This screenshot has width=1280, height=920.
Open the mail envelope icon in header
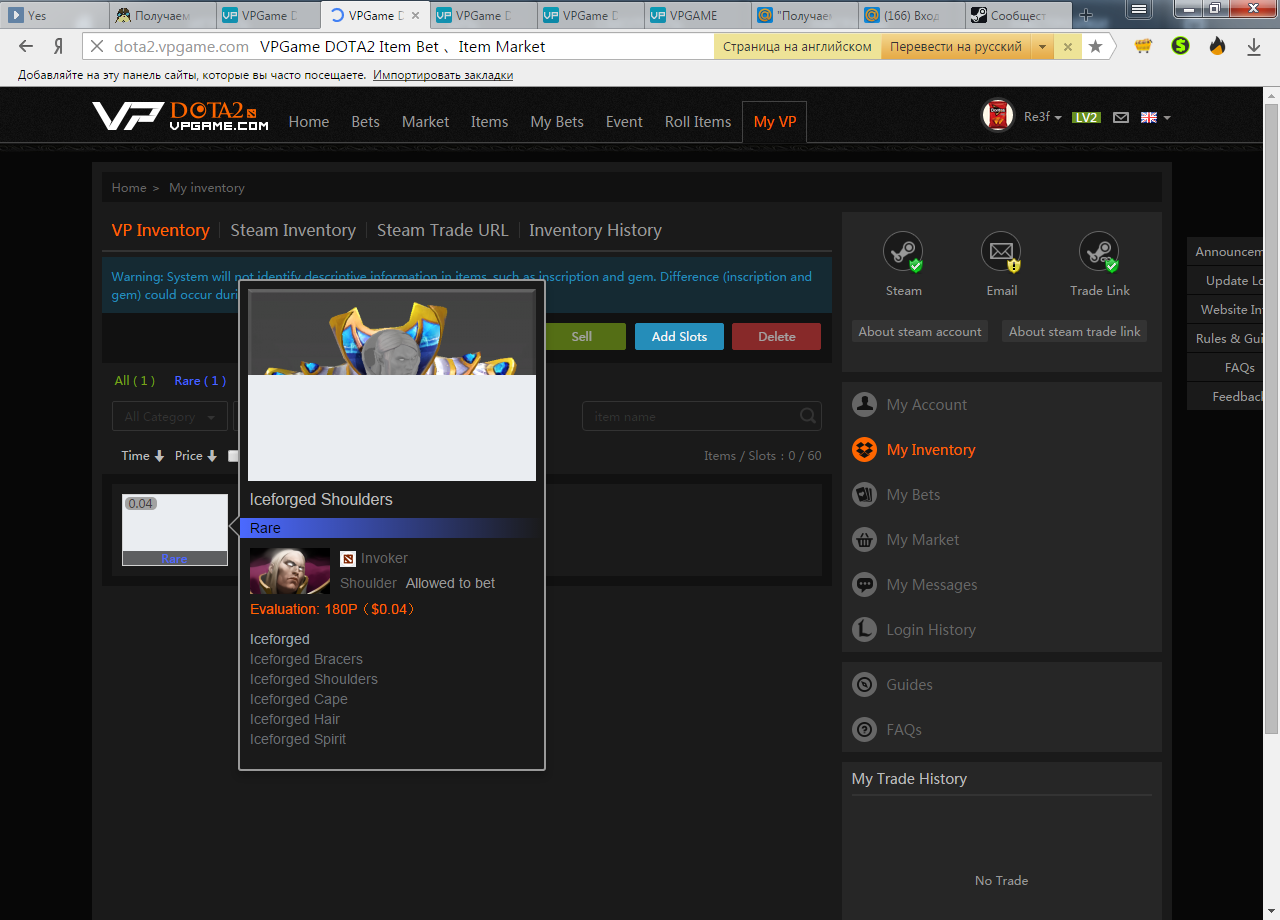1121,117
